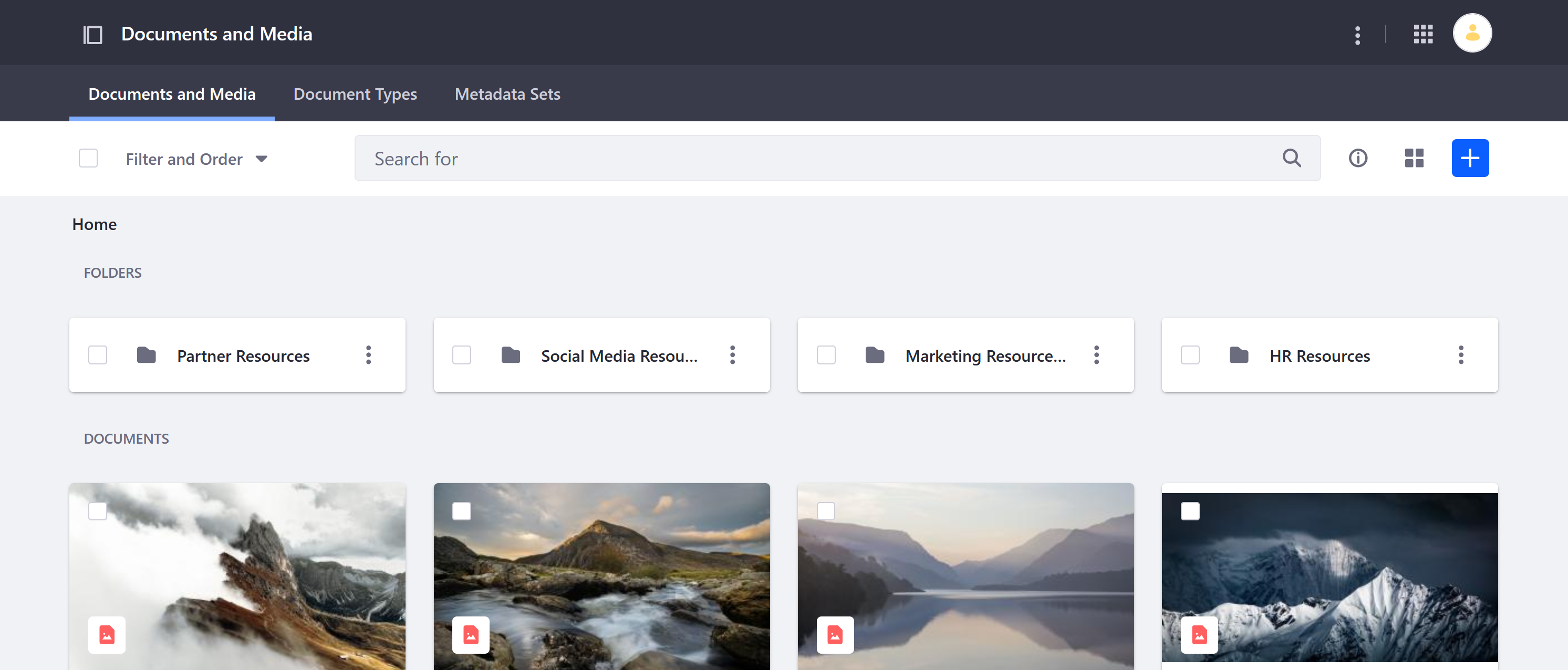Open HR Resources folder context menu
The image size is (1568, 670).
point(1462,355)
